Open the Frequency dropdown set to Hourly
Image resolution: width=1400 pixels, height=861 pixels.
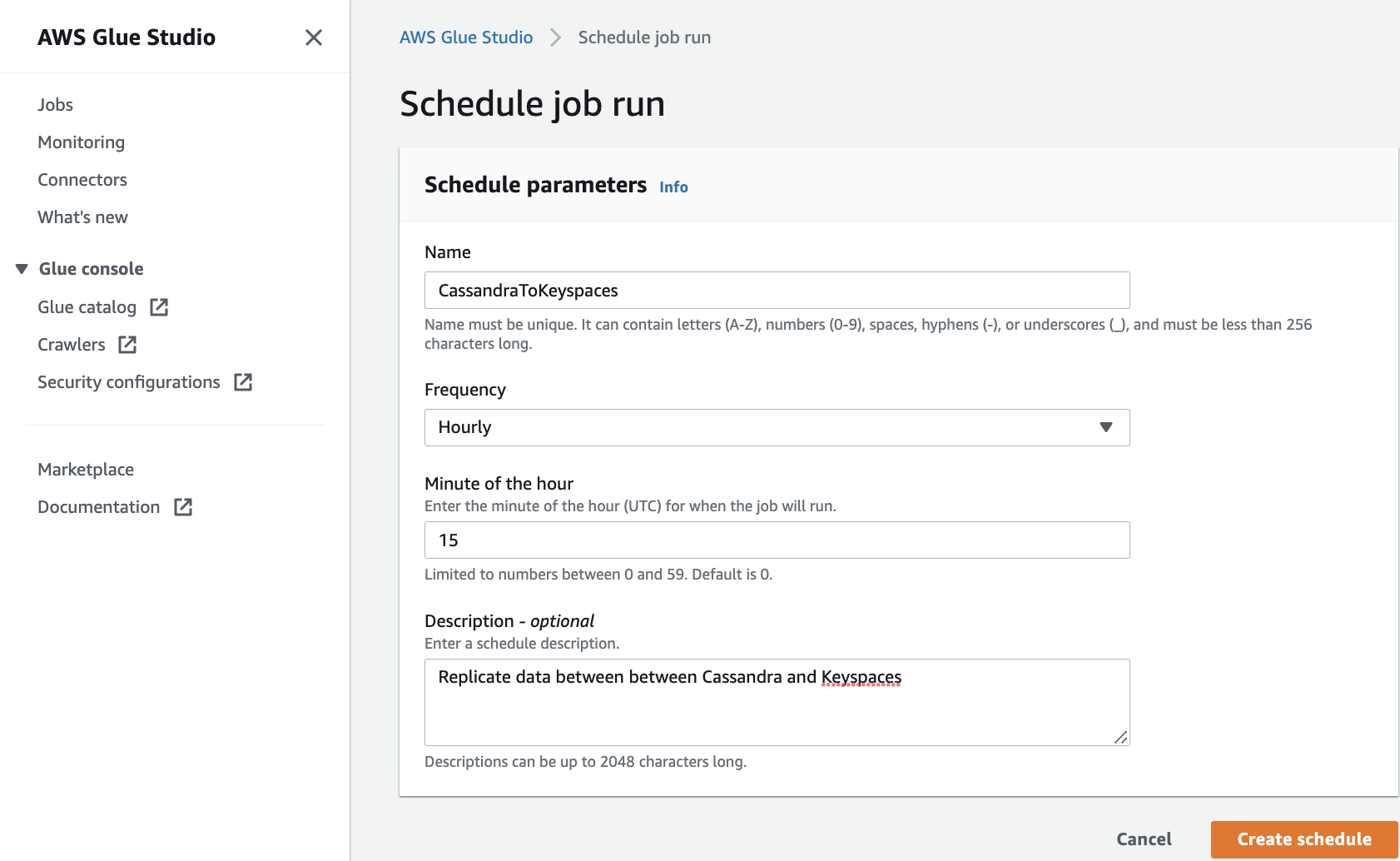777,427
